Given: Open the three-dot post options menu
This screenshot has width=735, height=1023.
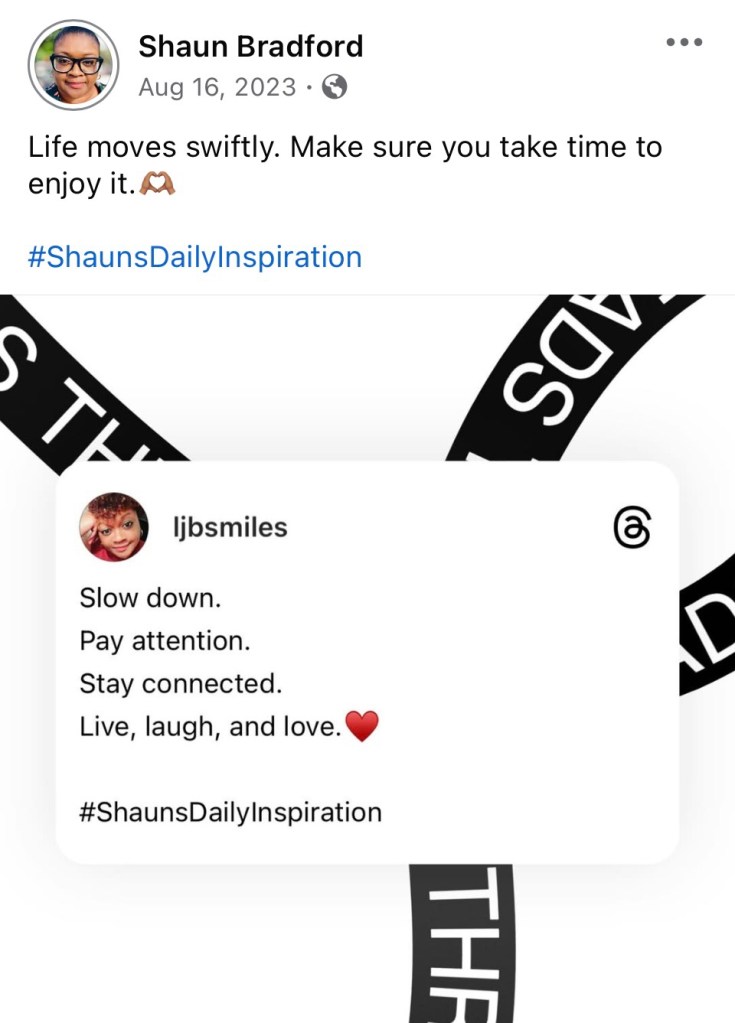Looking at the screenshot, I should point(684,42).
